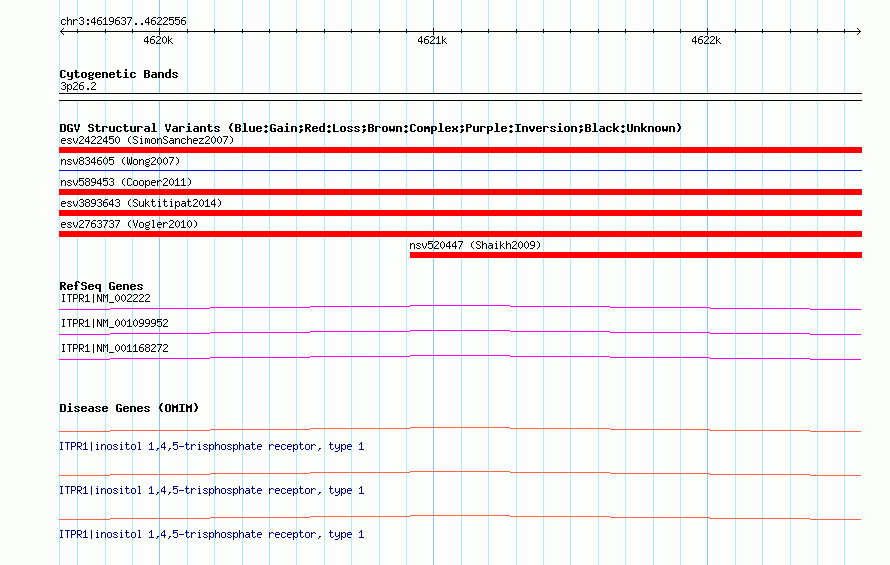The width and height of the screenshot is (890, 565).
Task: Click the red bar of nsv520447
Action: 636,255
